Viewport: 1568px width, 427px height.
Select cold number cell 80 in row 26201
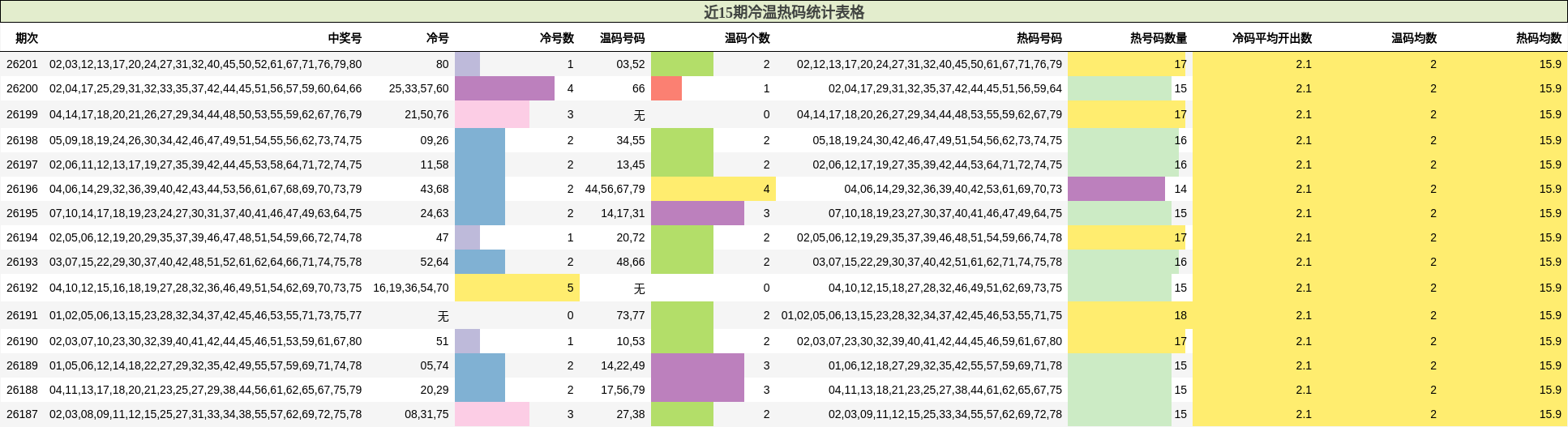click(442, 64)
